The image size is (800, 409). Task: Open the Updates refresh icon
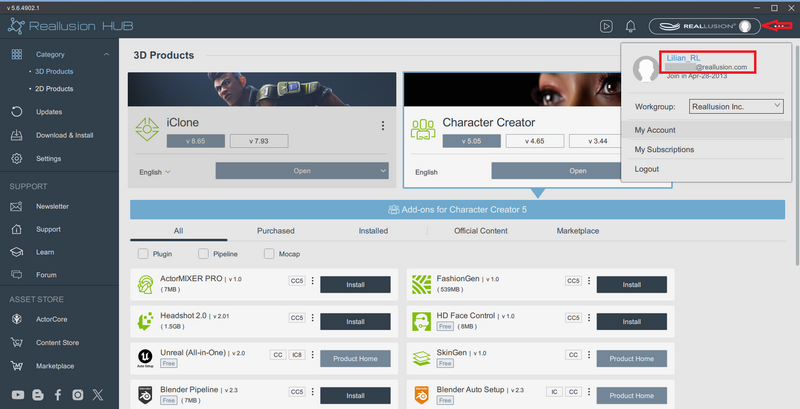tap(17, 112)
